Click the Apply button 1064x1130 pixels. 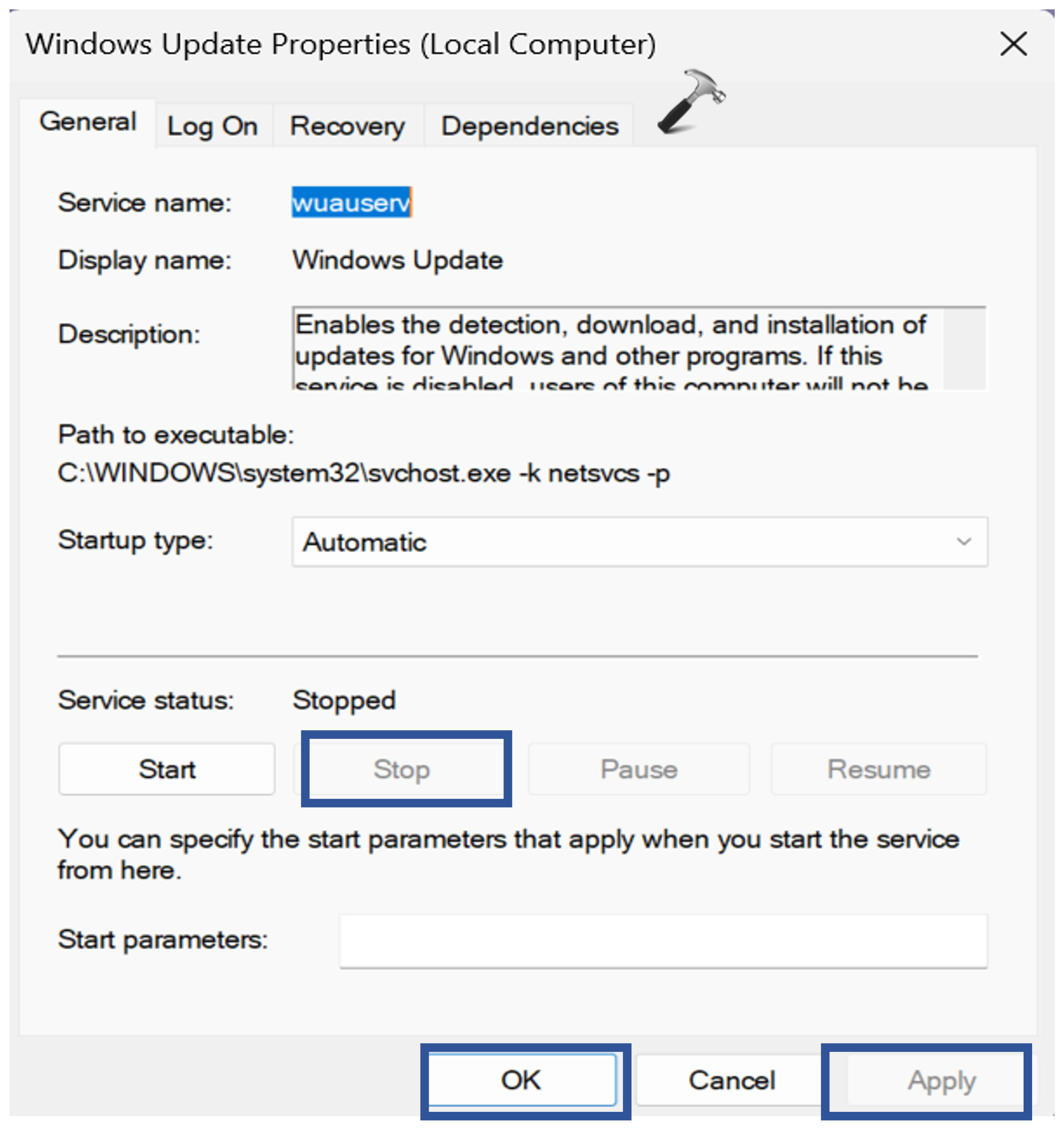pyautogui.click(x=941, y=1080)
